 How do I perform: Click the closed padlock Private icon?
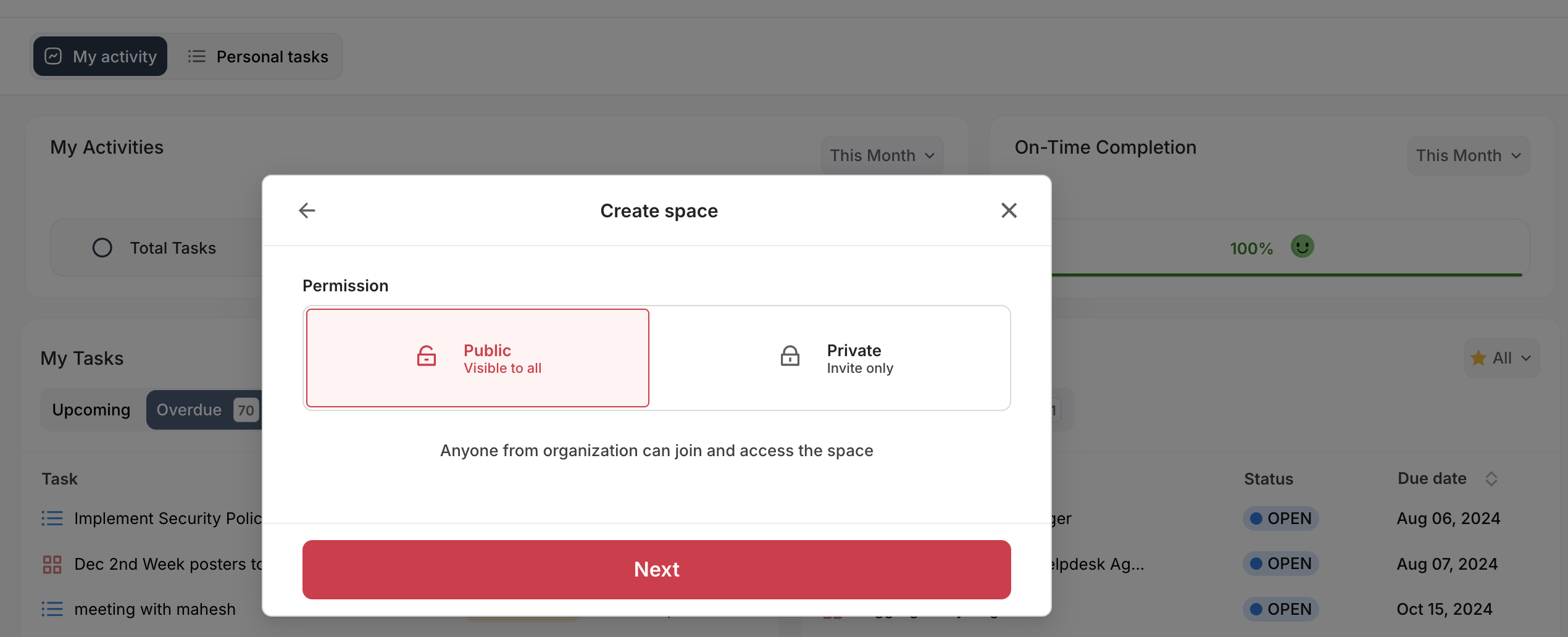pyautogui.click(x=790, y=356)
